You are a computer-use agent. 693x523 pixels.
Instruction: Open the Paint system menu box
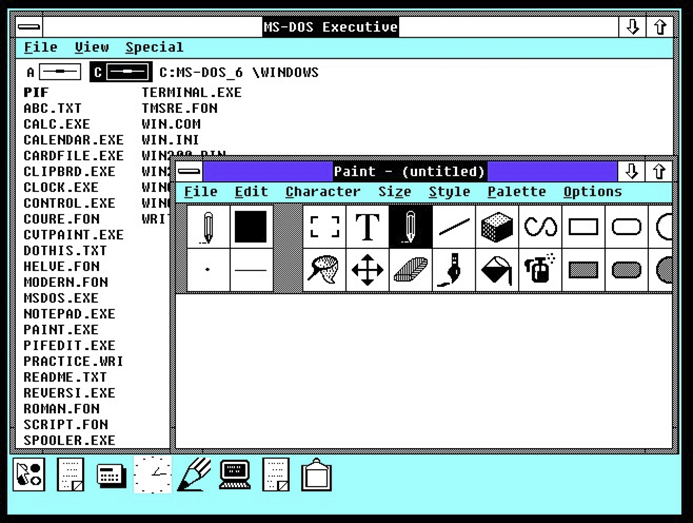[189, 172]
